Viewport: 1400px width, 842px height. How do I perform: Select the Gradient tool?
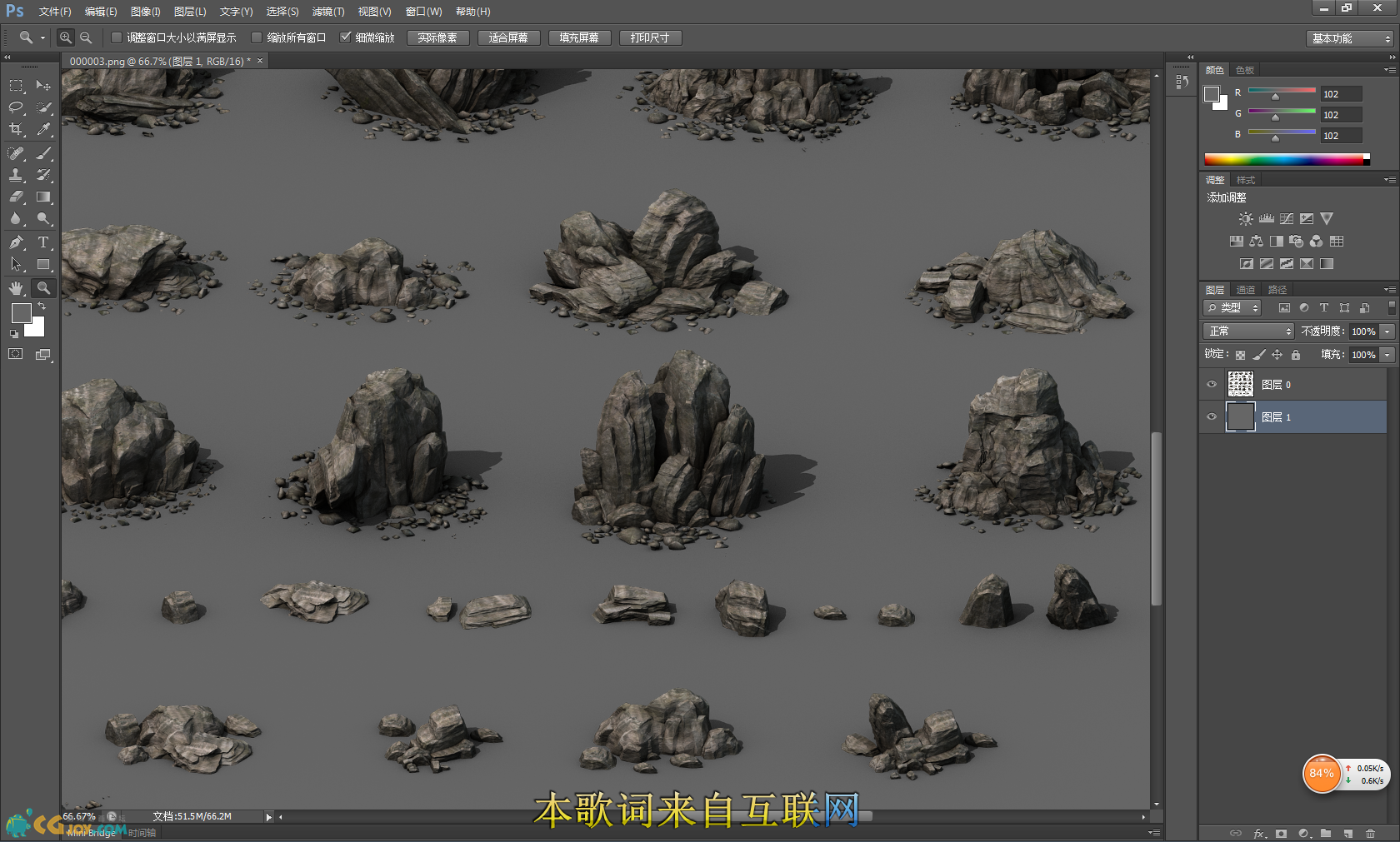click(43, 197)
